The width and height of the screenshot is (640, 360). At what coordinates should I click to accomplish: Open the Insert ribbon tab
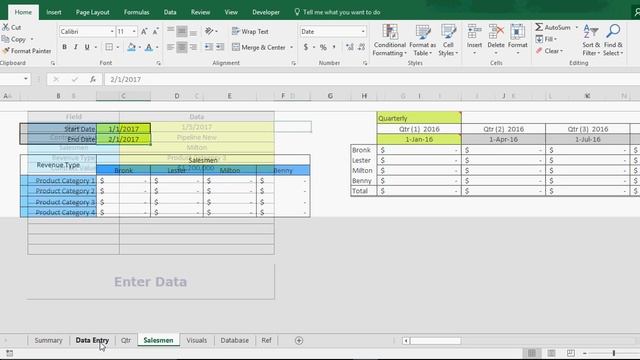pyautogui.click(x=54, y=12)
